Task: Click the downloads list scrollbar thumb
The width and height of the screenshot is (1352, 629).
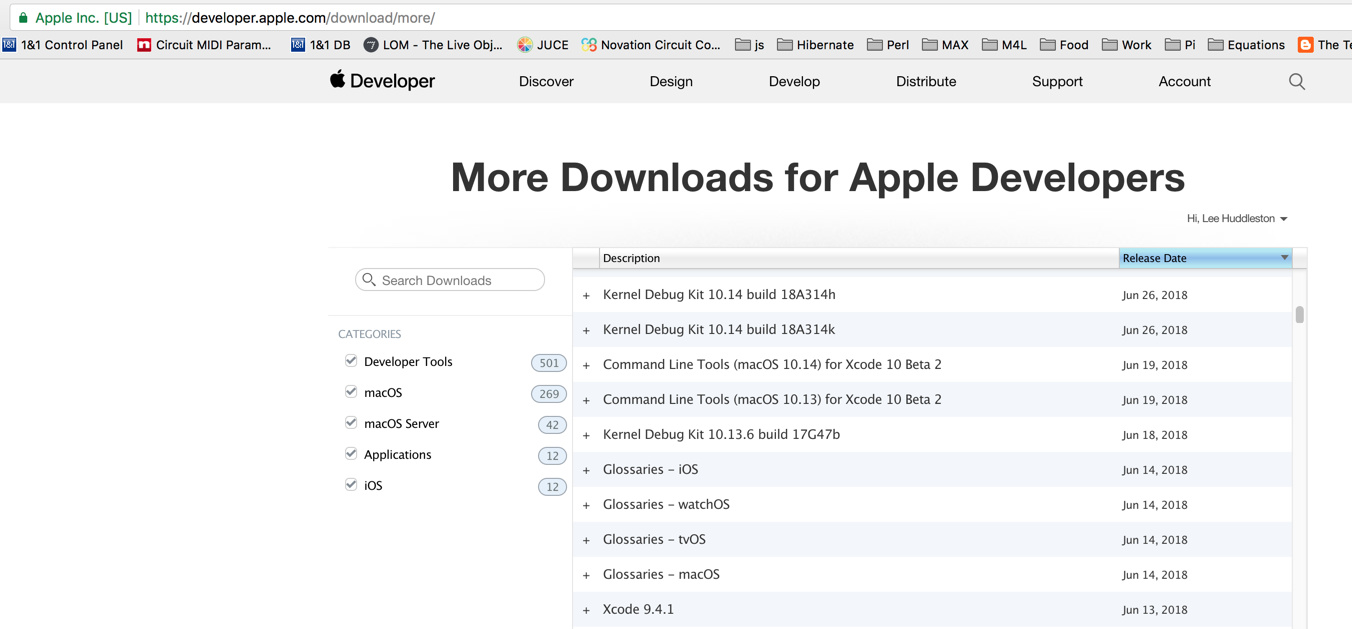Action: [x=1300, y=315]
